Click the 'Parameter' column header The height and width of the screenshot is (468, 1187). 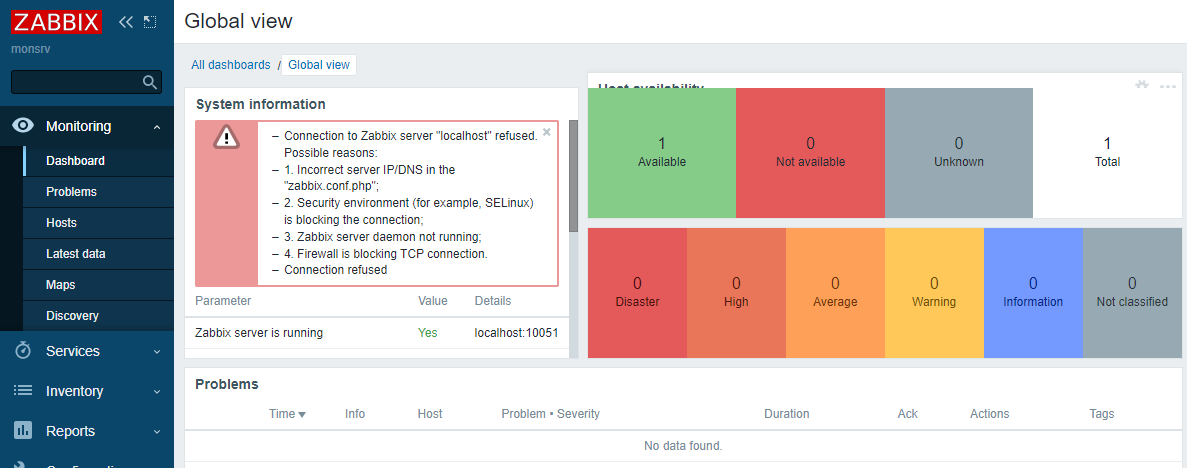coord(223,301)
